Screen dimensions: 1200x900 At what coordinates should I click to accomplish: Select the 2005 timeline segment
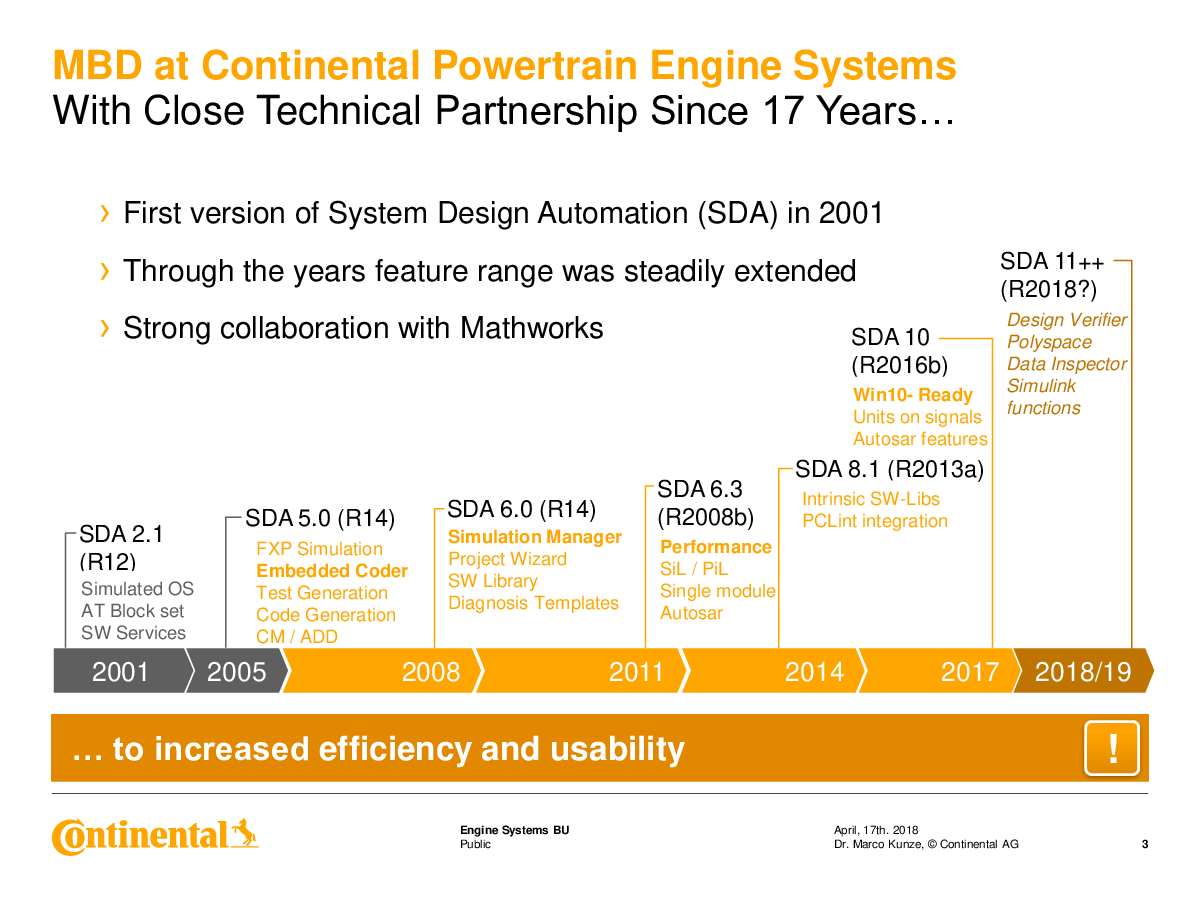(237, 671)
